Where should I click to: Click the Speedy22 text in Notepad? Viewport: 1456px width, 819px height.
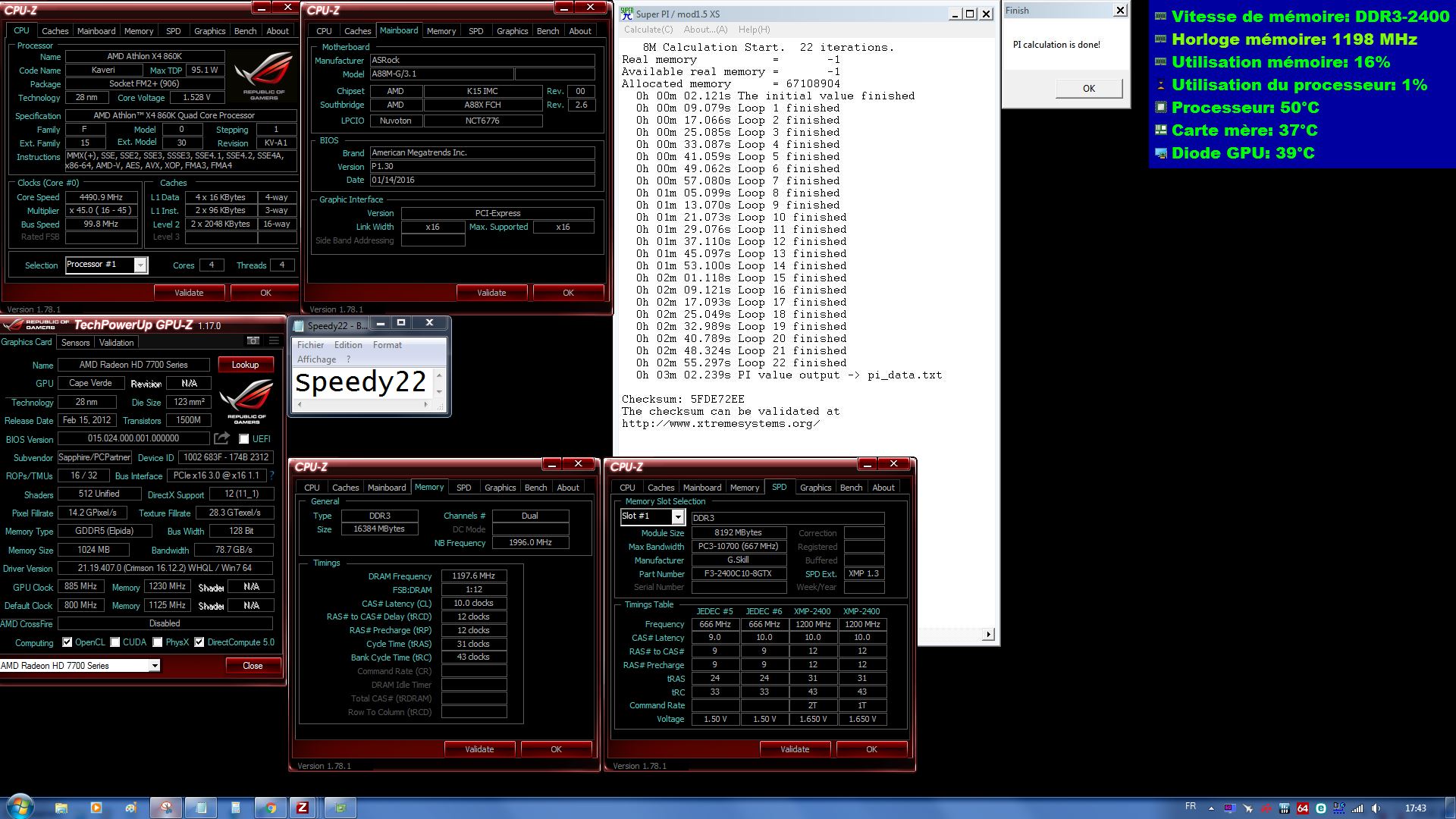coord(360,382)
